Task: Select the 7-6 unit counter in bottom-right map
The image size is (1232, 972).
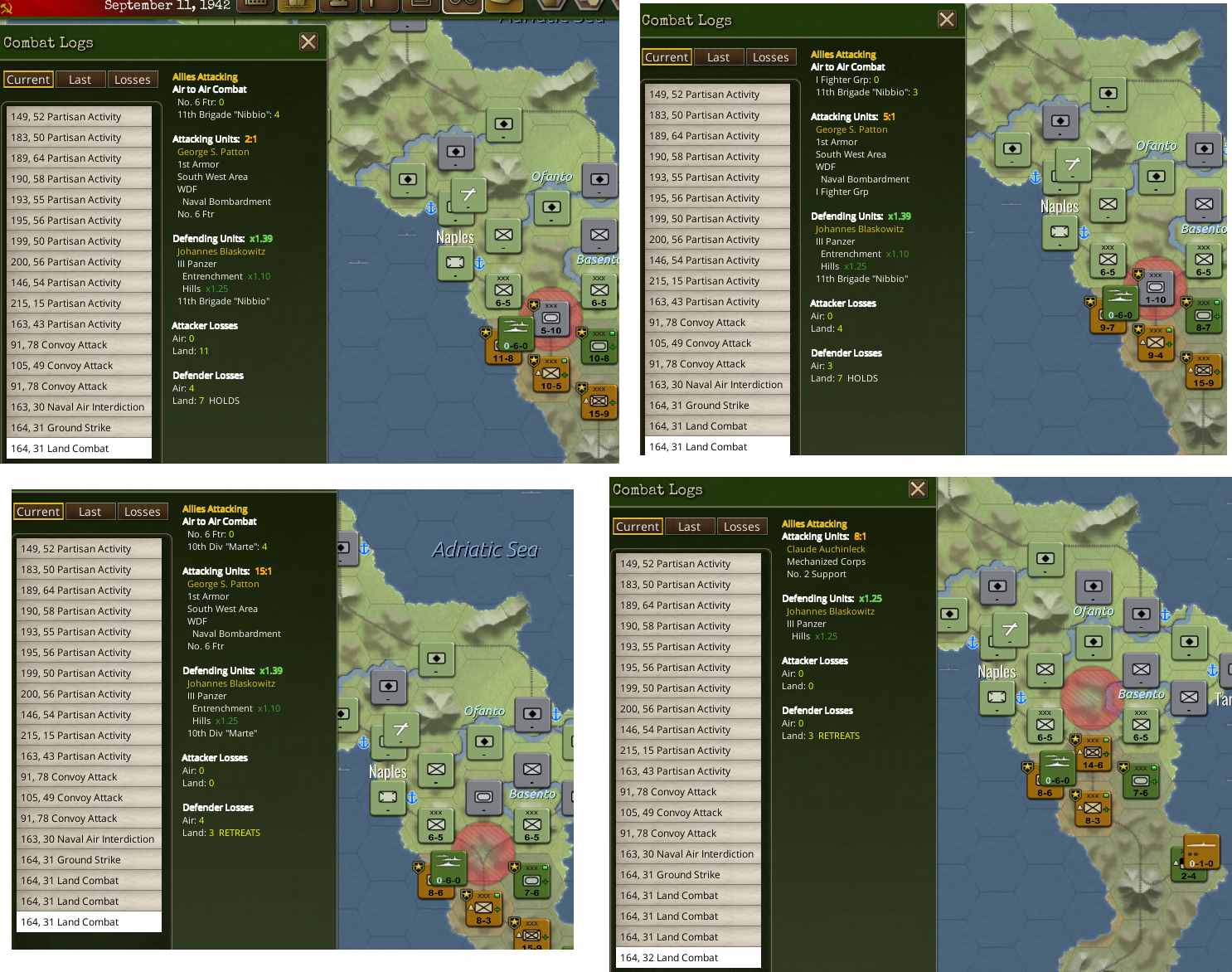Action: tap(1141, 781)
